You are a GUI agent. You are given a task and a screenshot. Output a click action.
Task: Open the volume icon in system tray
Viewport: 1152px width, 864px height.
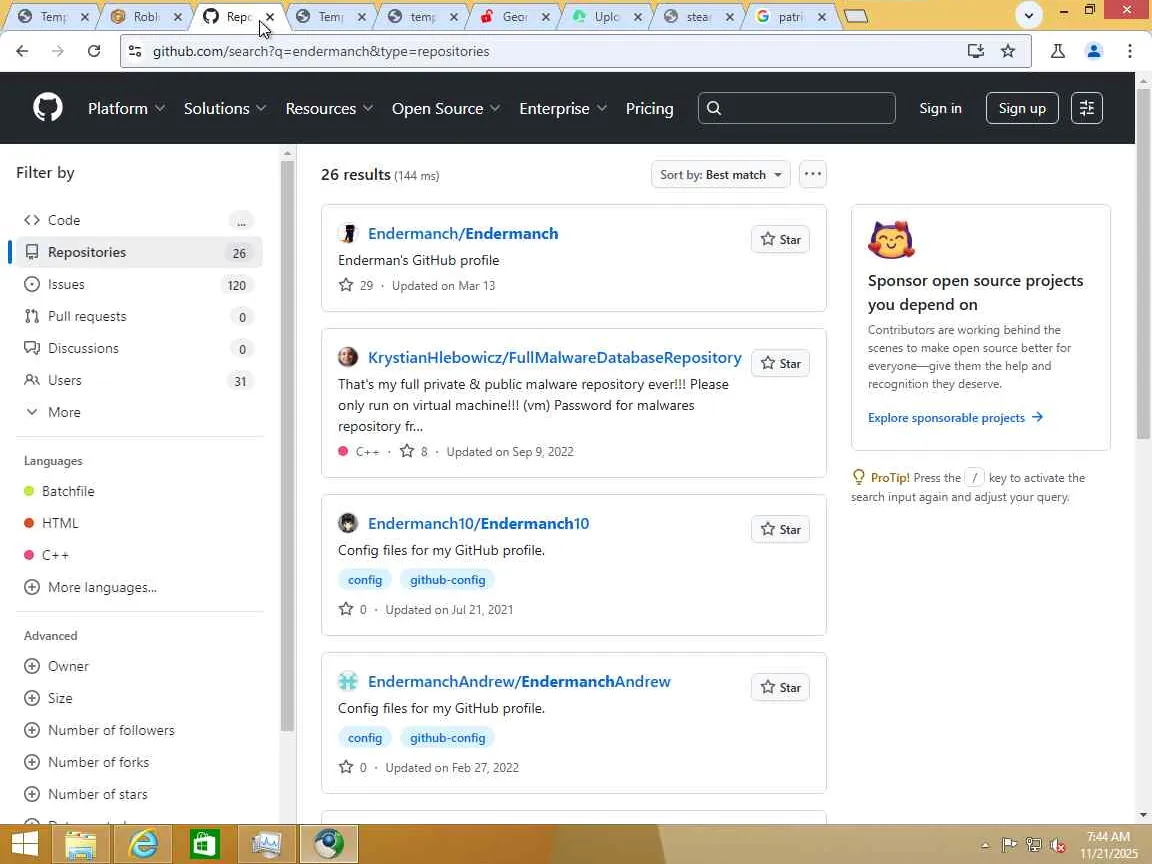click(1058, 846)
